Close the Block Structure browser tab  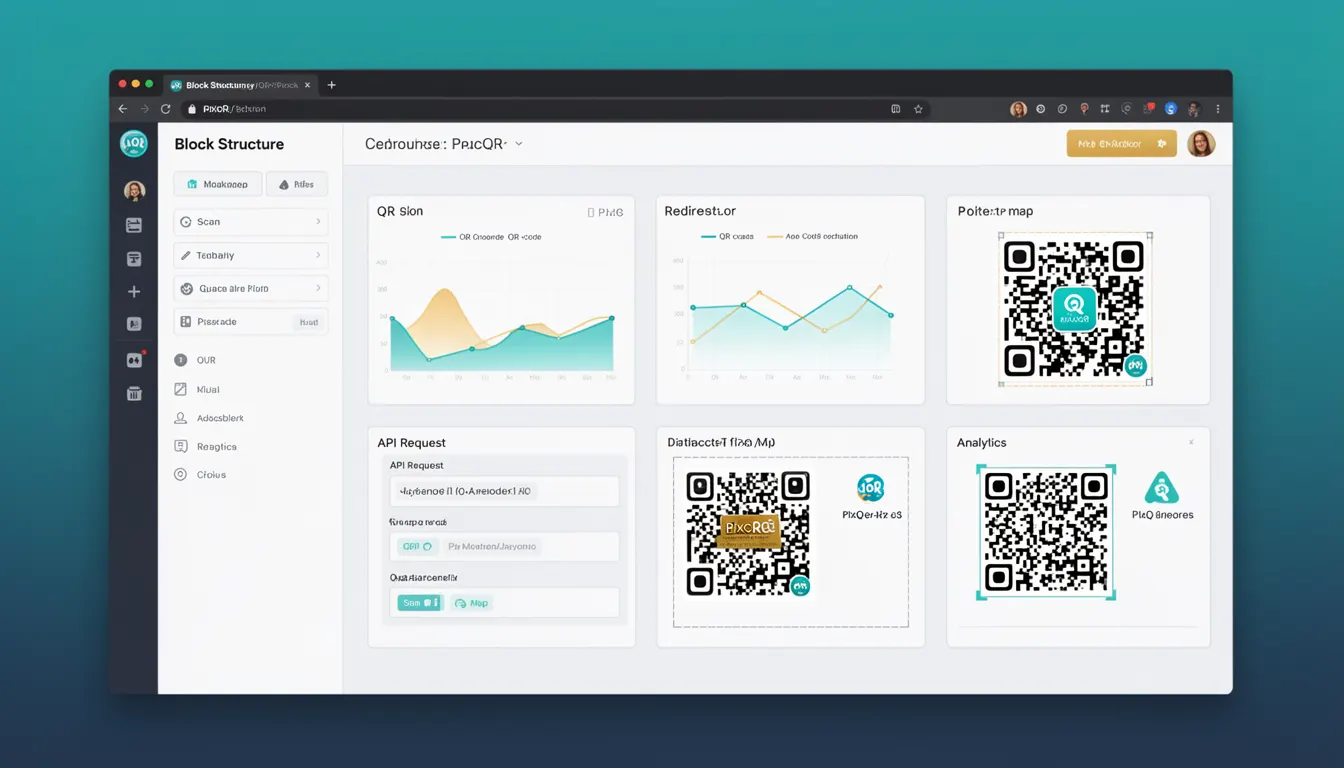pyautogui.click(x=305, y=85)
